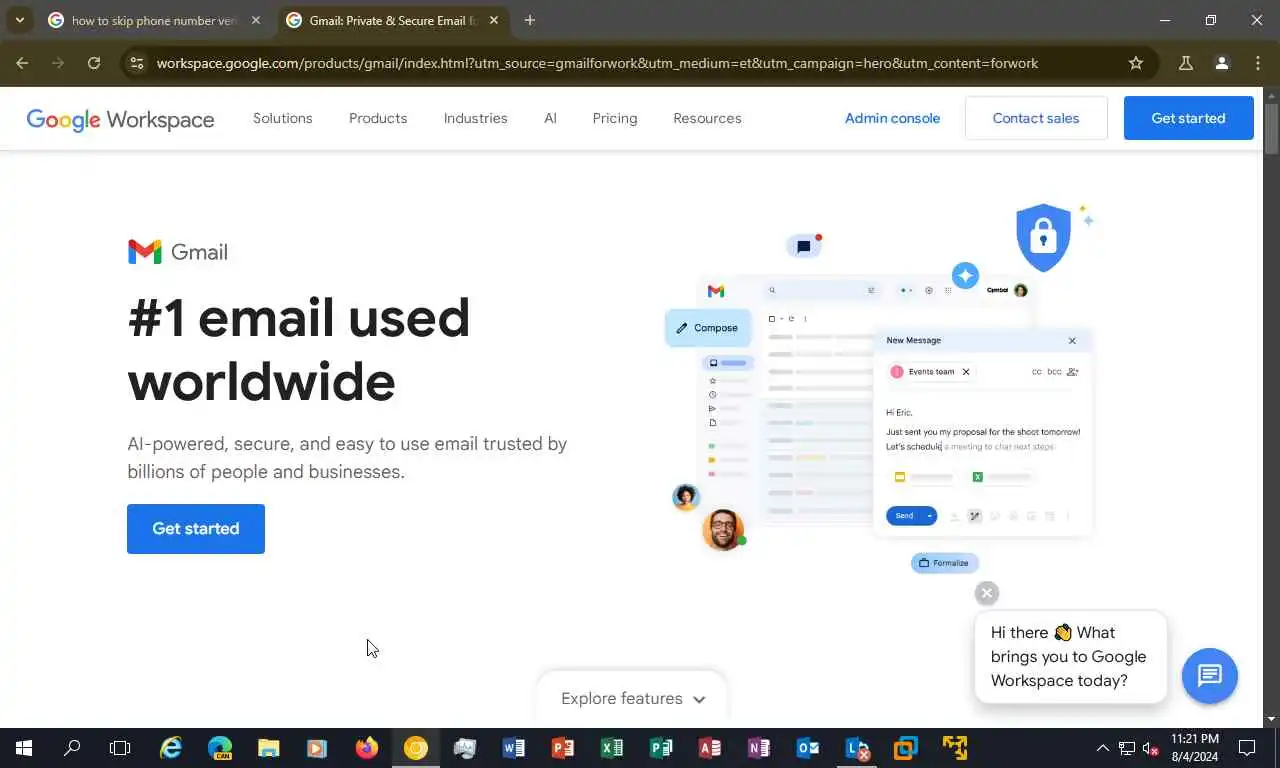
Task: Switch to the 'how to skip phone number' tab
Action: pos(152,20)
